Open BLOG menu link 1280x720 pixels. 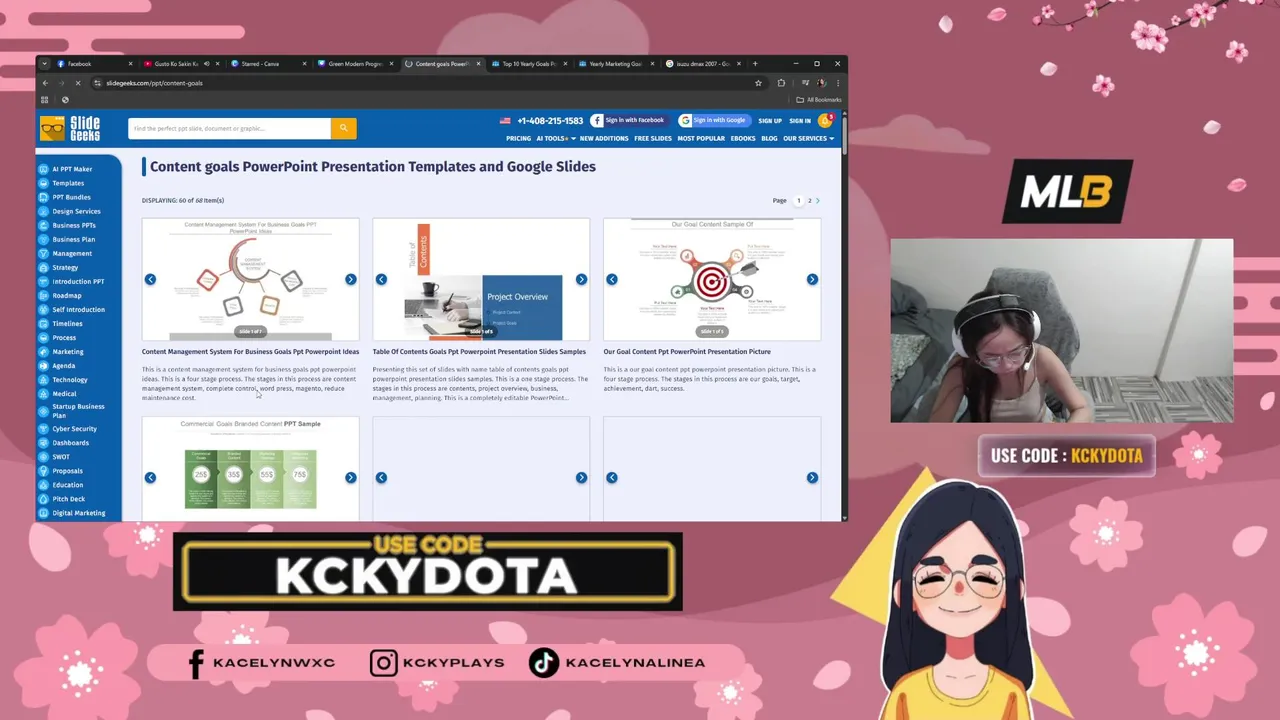[769, 139]
